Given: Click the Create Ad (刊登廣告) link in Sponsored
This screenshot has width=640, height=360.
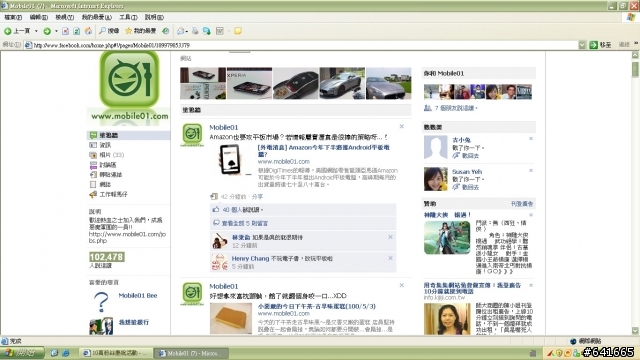Looking at the screenshot, I should (522, 204).
